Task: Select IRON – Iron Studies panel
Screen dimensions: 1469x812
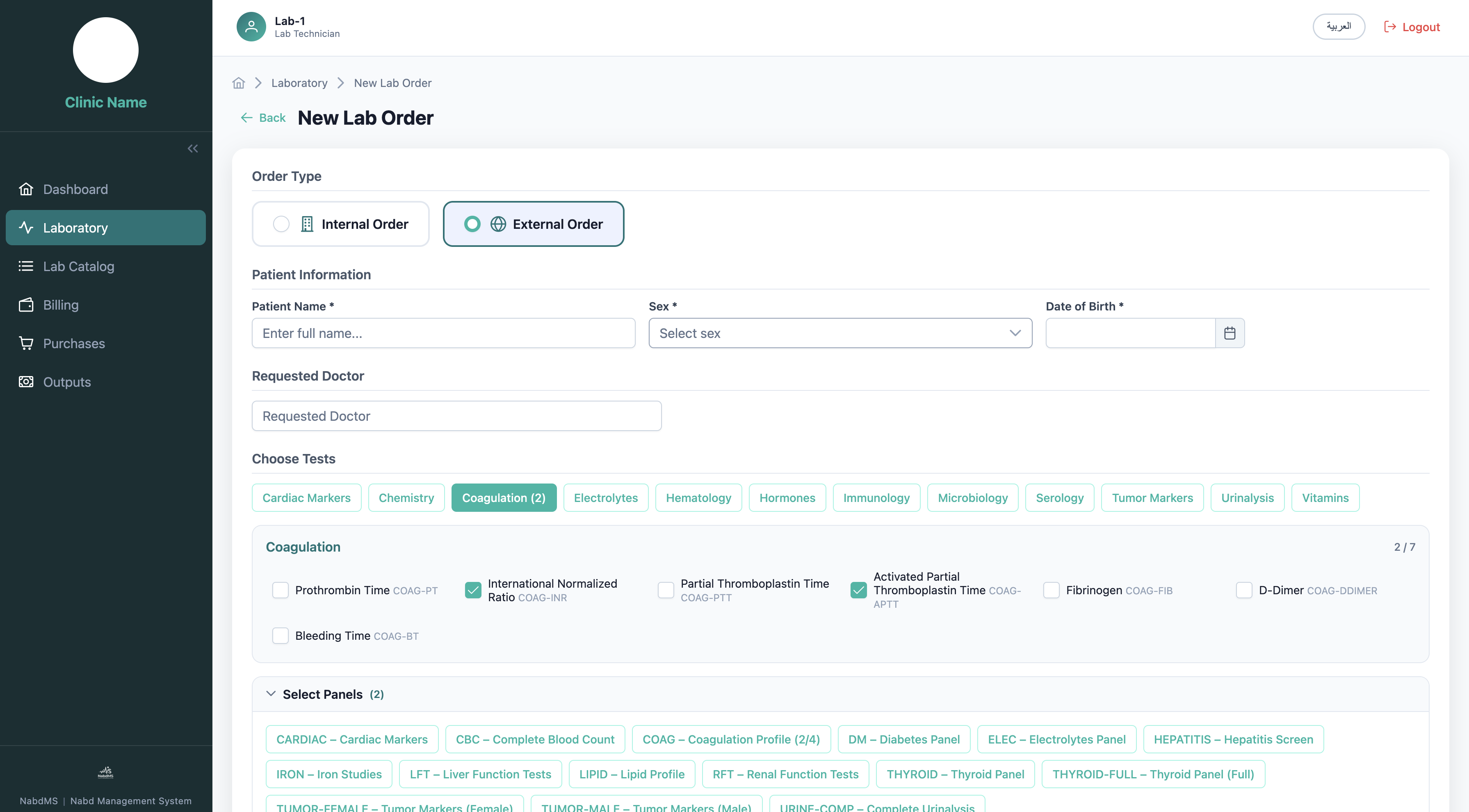Action: (x=329, y=774)
